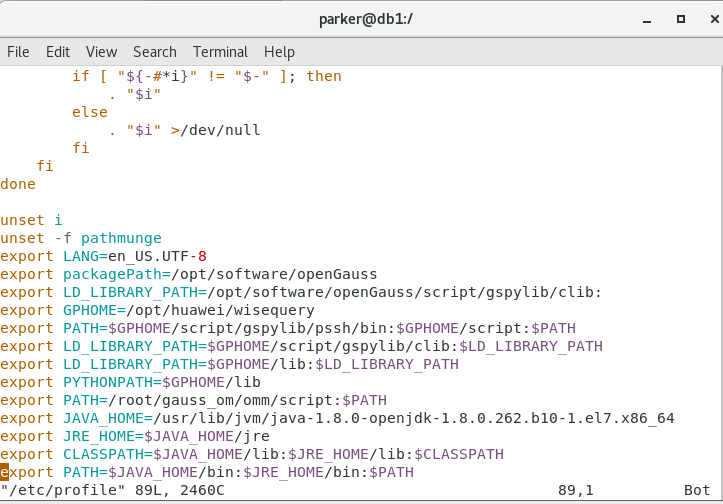Click the 'Bot' scroll position indicator
The image size is (723, 504).
tap(697, 490)
